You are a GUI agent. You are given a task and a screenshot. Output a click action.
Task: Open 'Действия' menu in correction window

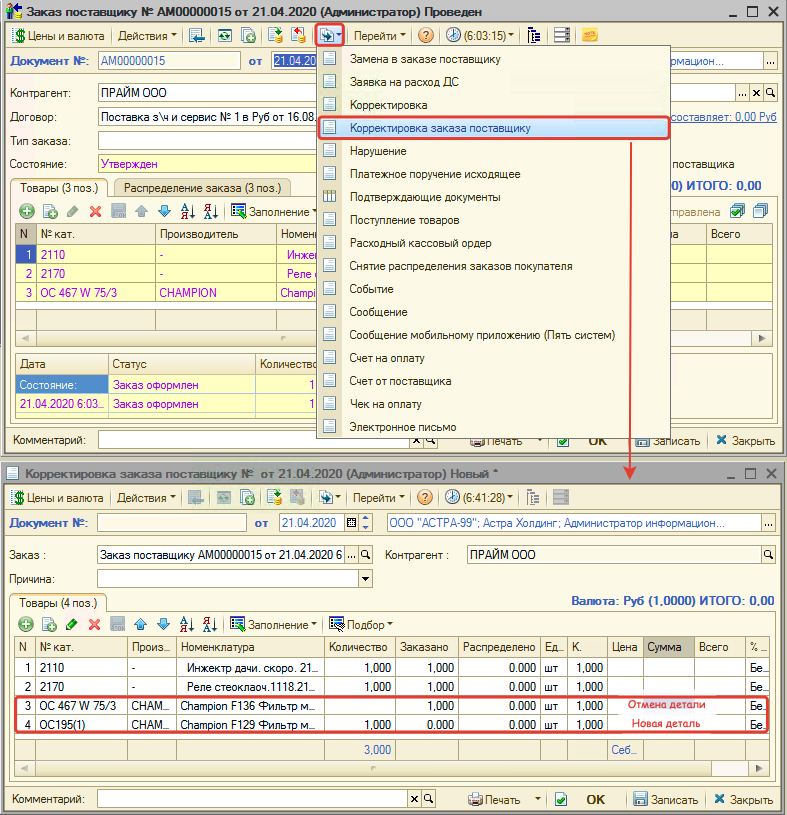(x=146, y=498)
